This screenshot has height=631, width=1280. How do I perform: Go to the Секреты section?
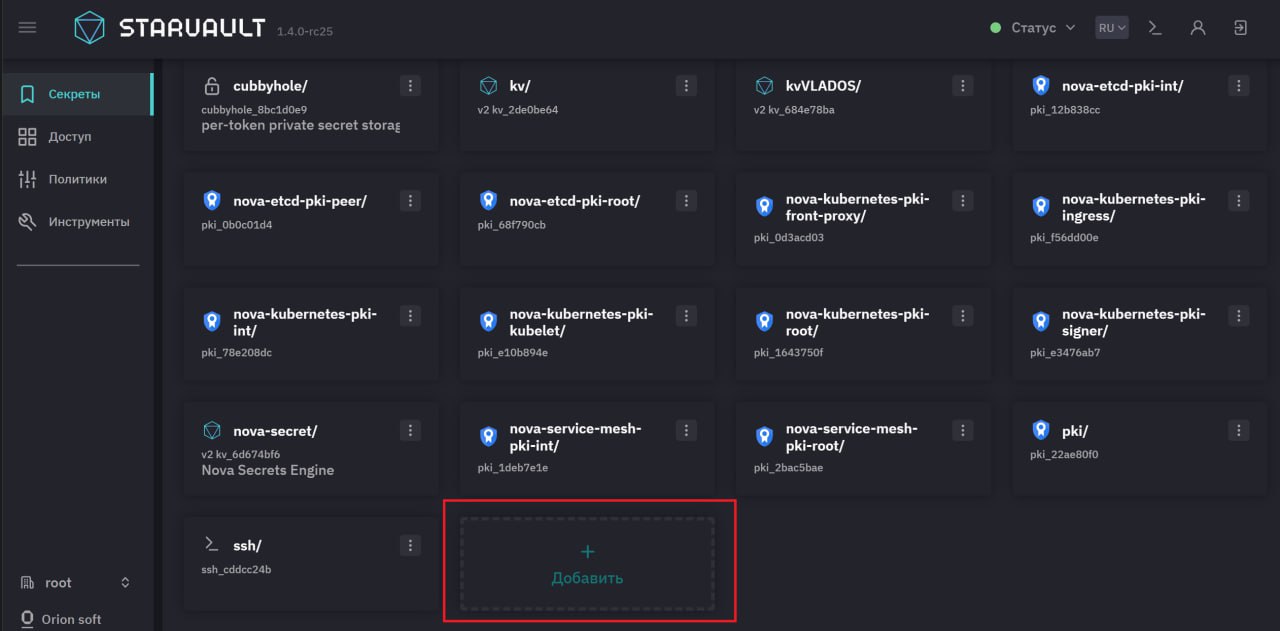click(x=76, y=94)
